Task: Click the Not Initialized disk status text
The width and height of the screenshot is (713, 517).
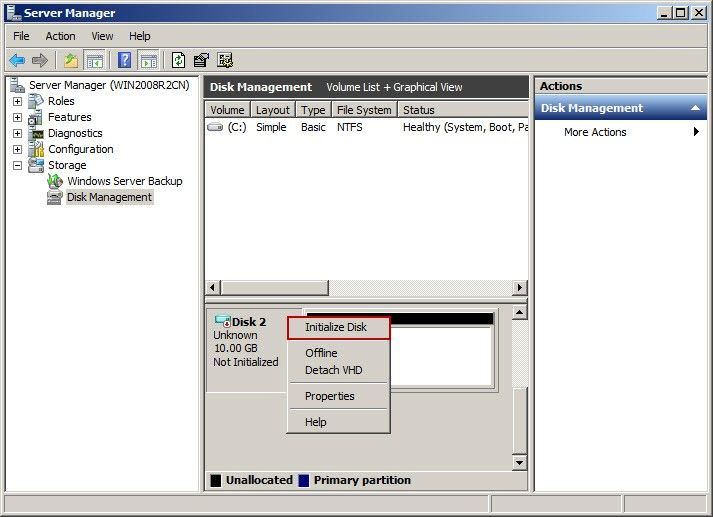Action: coord(246,362)
